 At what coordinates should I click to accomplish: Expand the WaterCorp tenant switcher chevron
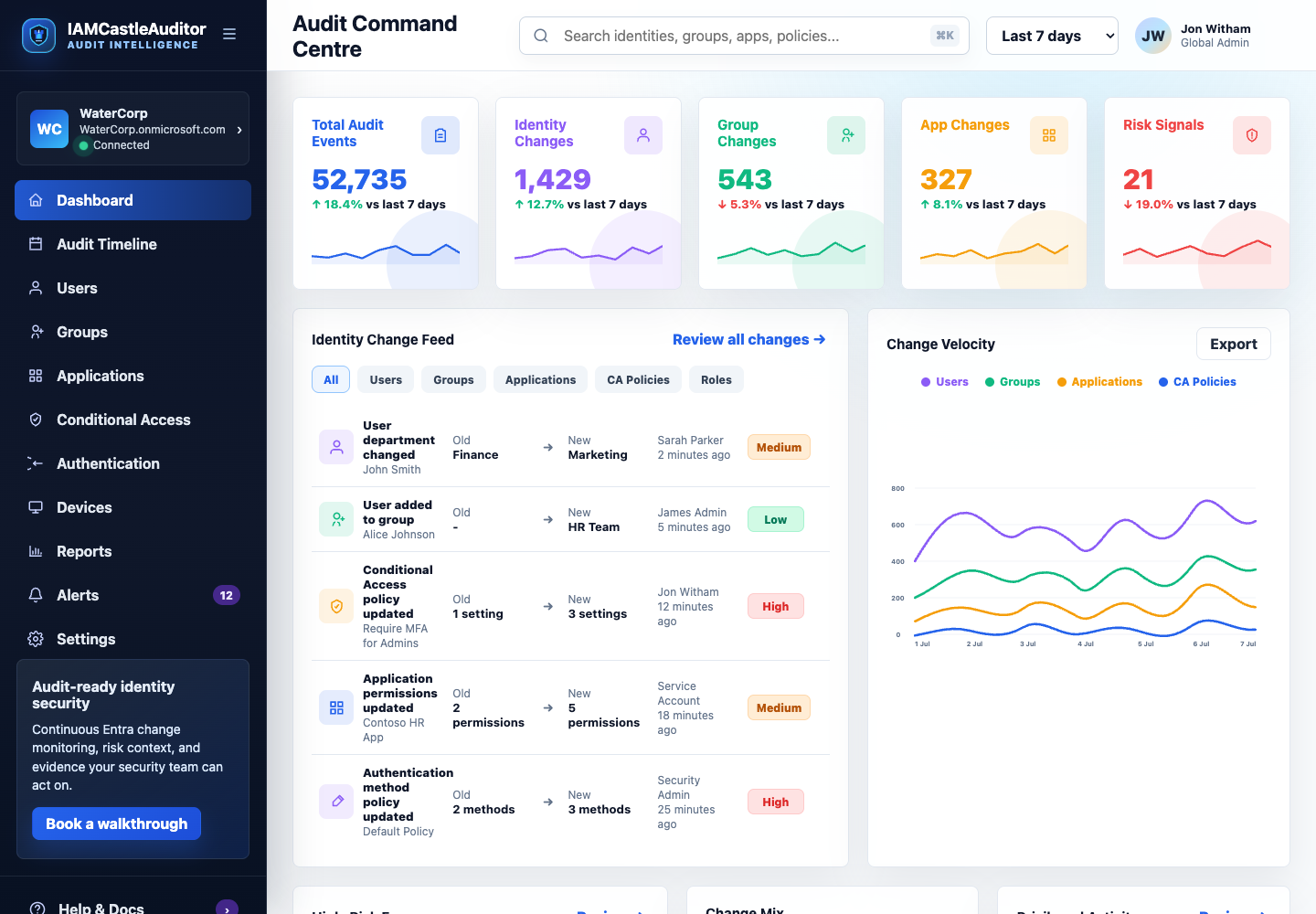tap(239, 130)
